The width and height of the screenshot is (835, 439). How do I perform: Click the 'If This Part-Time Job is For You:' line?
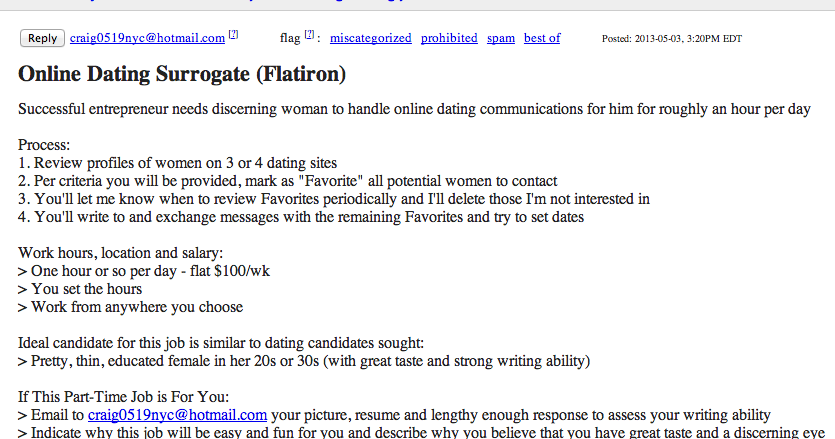coord(124,397)
